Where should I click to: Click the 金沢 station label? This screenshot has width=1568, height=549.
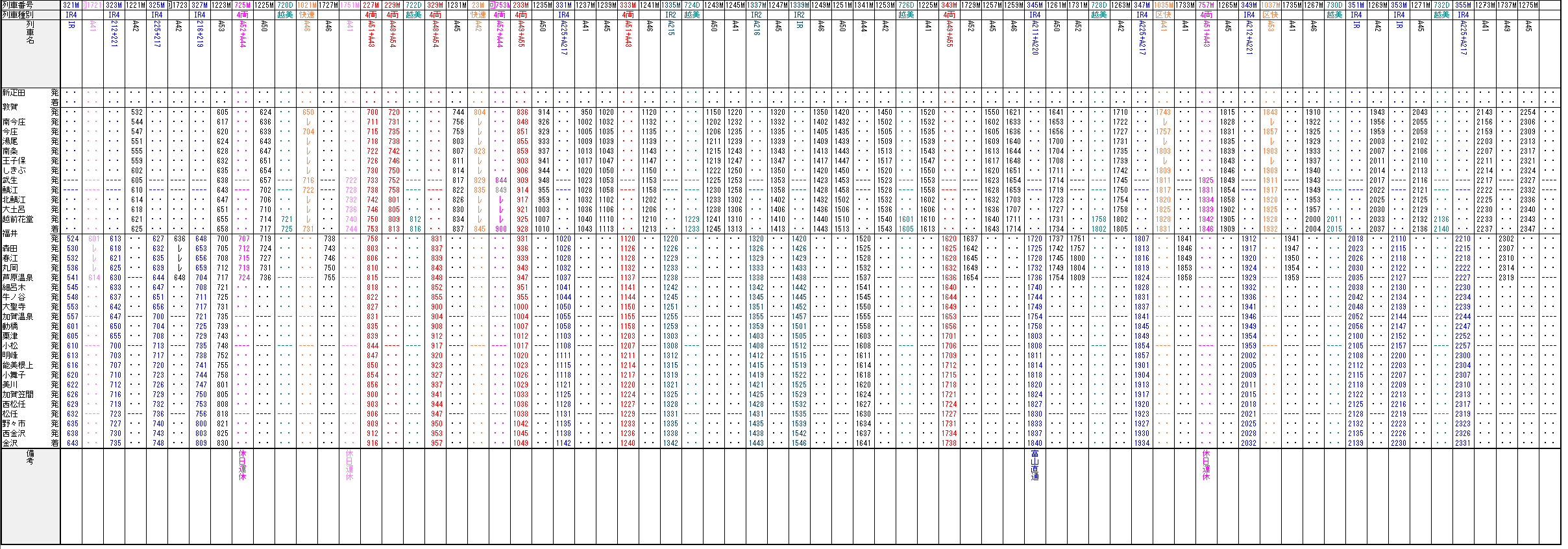click(x=10, y=443)
